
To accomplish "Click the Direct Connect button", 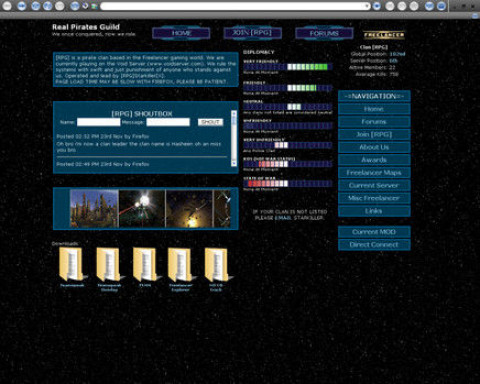I will (374, 245).
